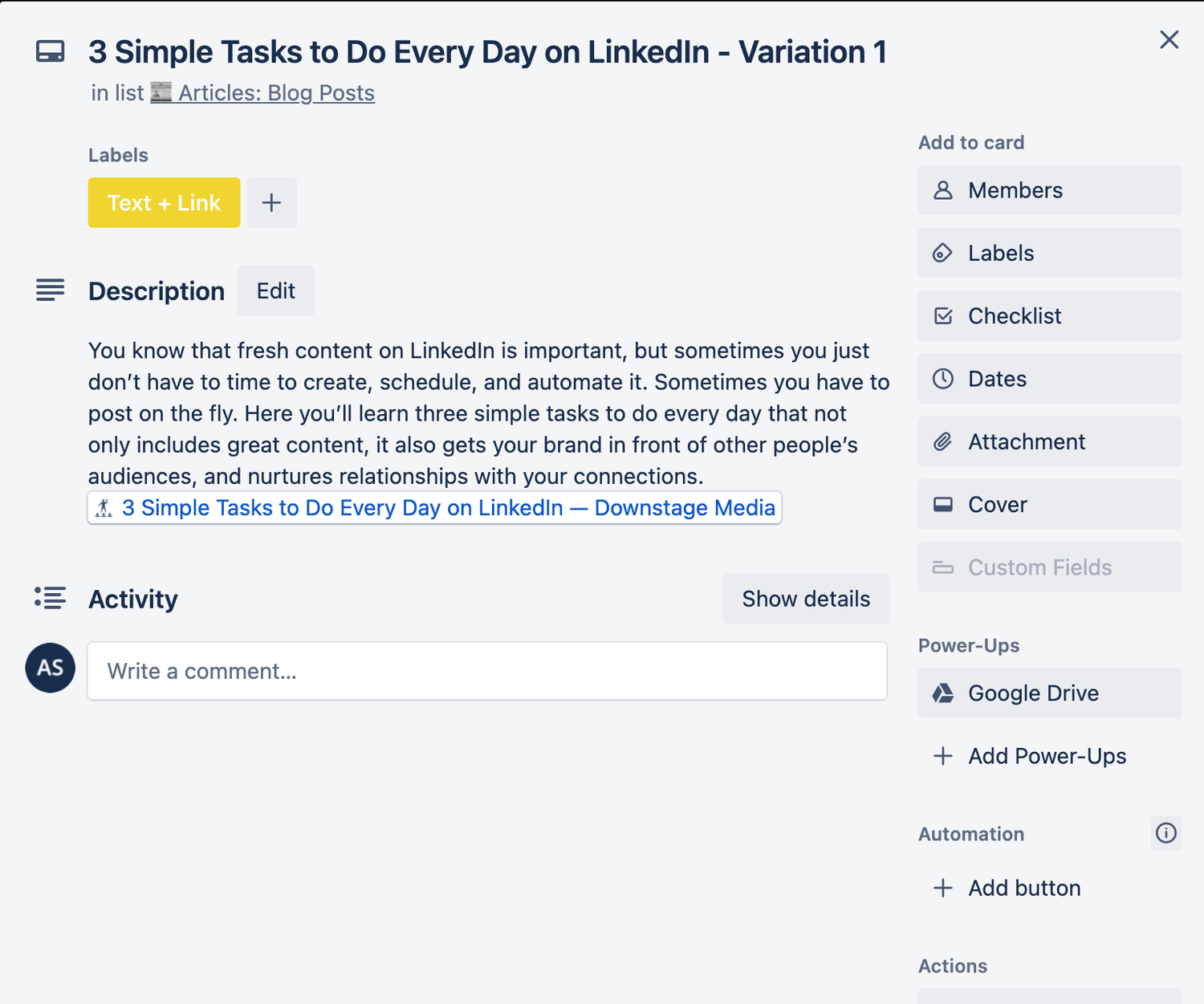Add a new label with the plus button

[x=271, y=202]
